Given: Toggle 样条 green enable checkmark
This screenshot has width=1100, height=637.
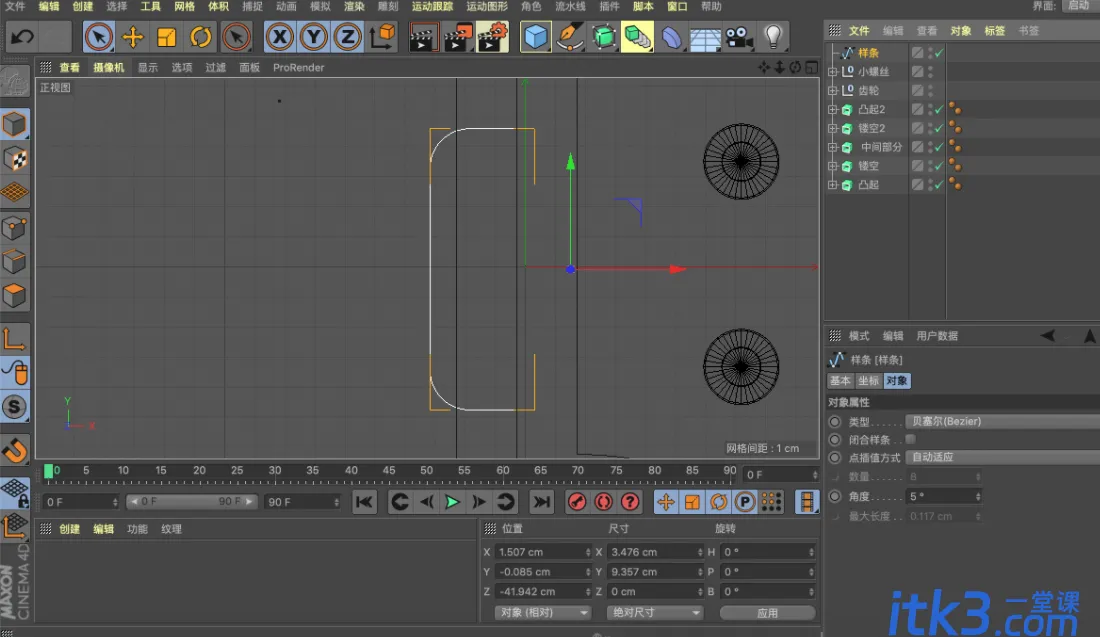Looking at the screenshot, I should coord(939,53).
